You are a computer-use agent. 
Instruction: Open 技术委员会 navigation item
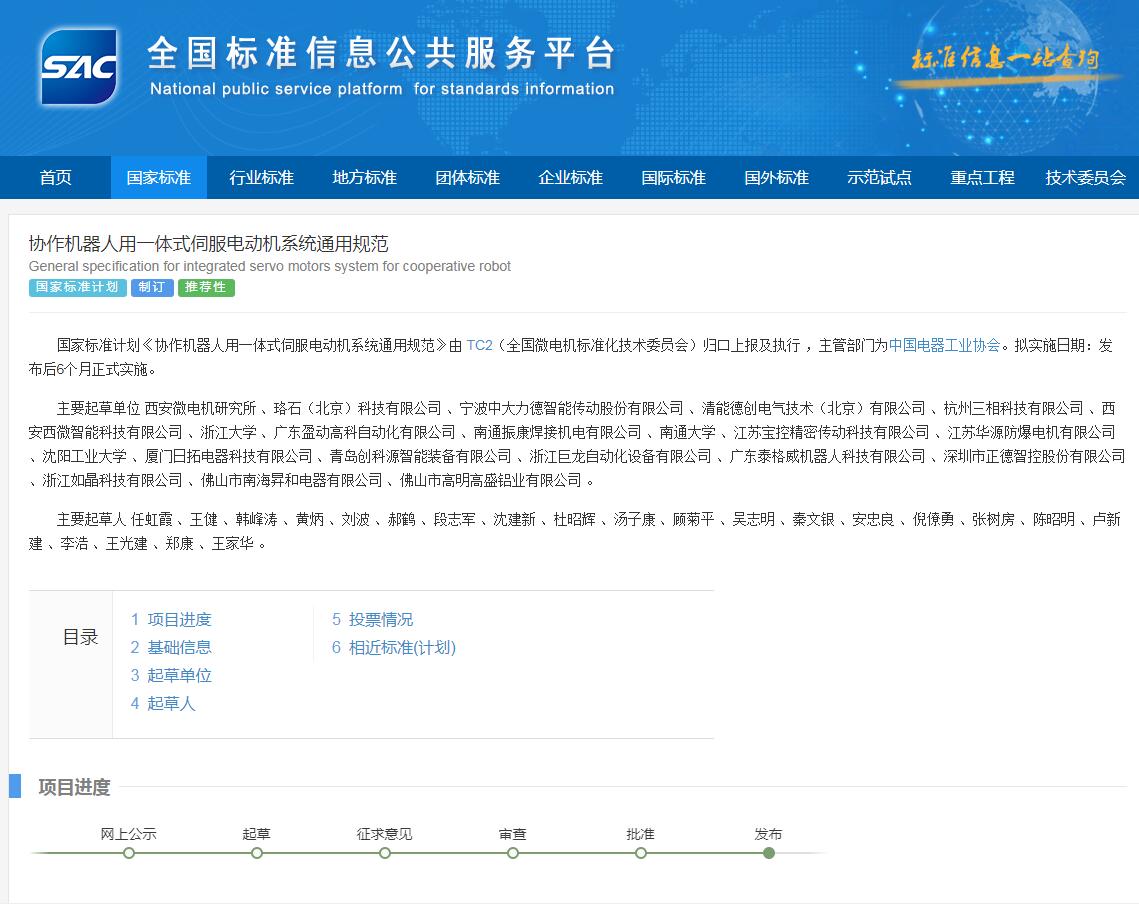1085,178
